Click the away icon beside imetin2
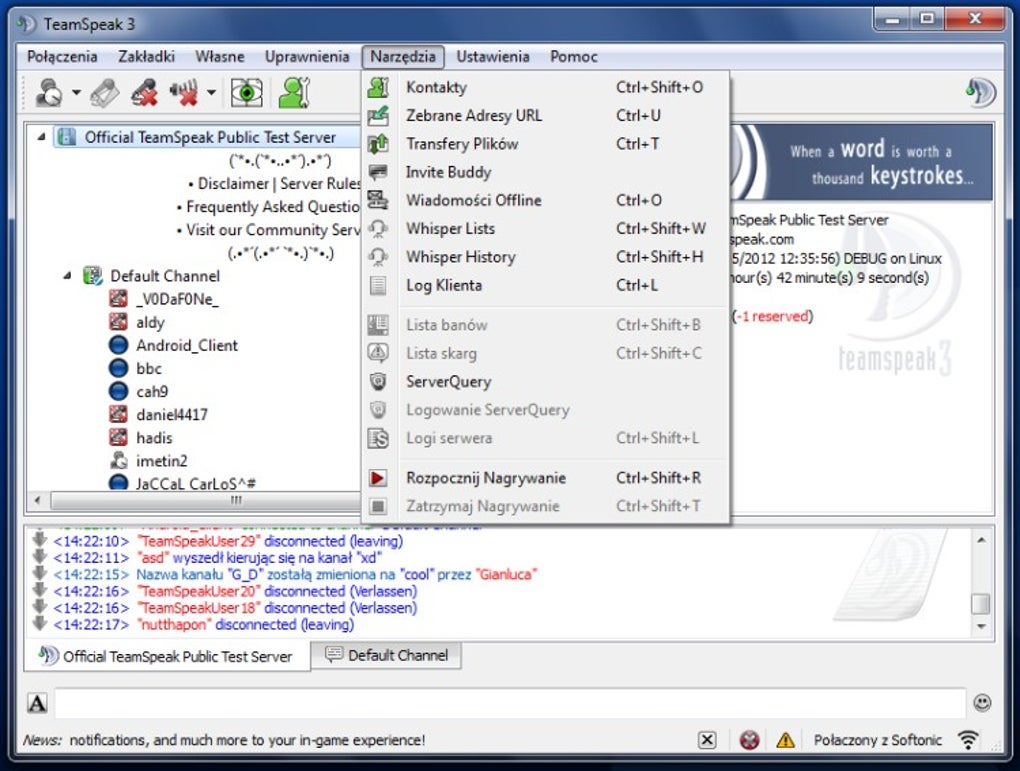This screenshot has width=1020, height=771. click(118, 461)
